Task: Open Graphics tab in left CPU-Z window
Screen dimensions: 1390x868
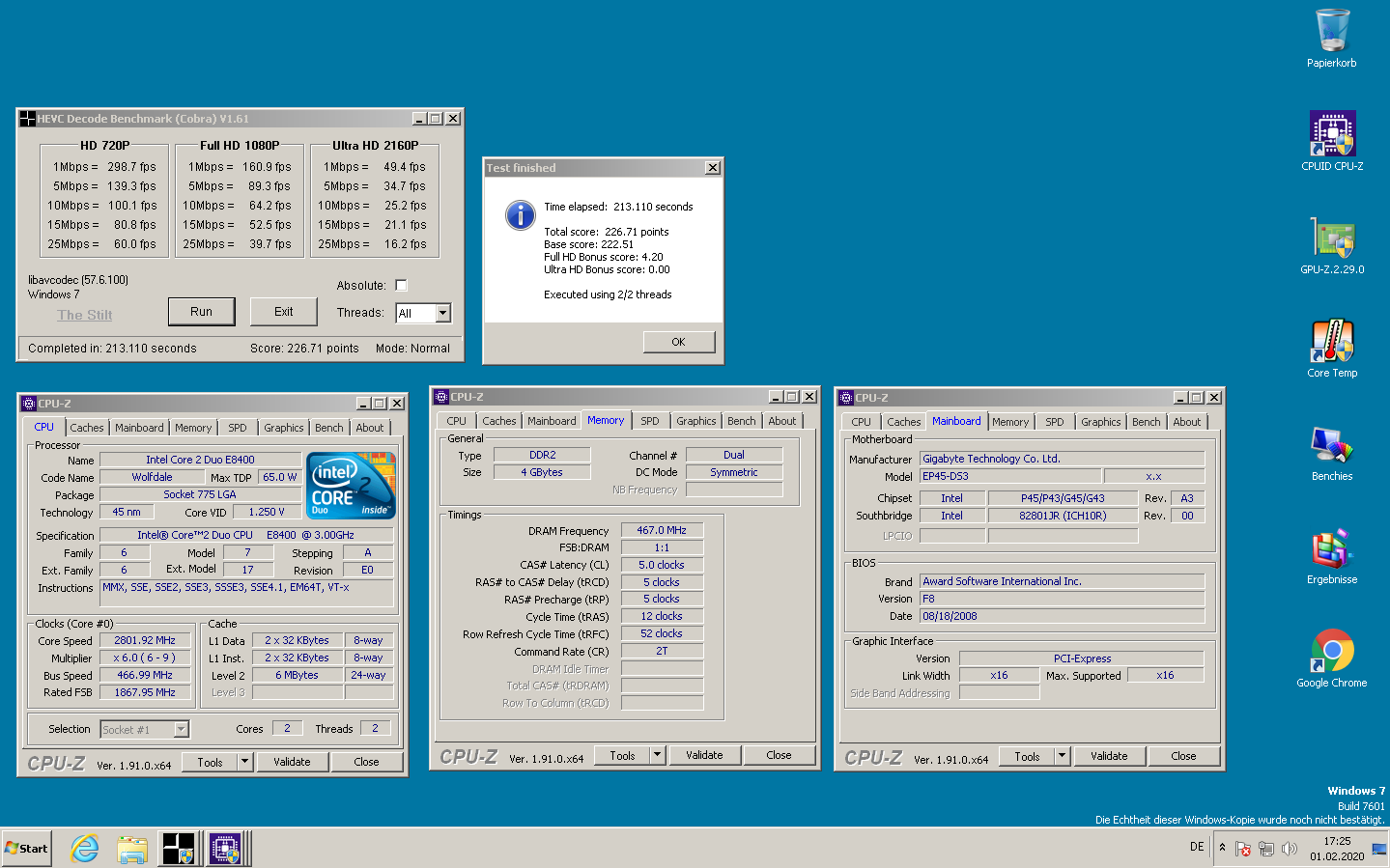Action: [284, 428]
